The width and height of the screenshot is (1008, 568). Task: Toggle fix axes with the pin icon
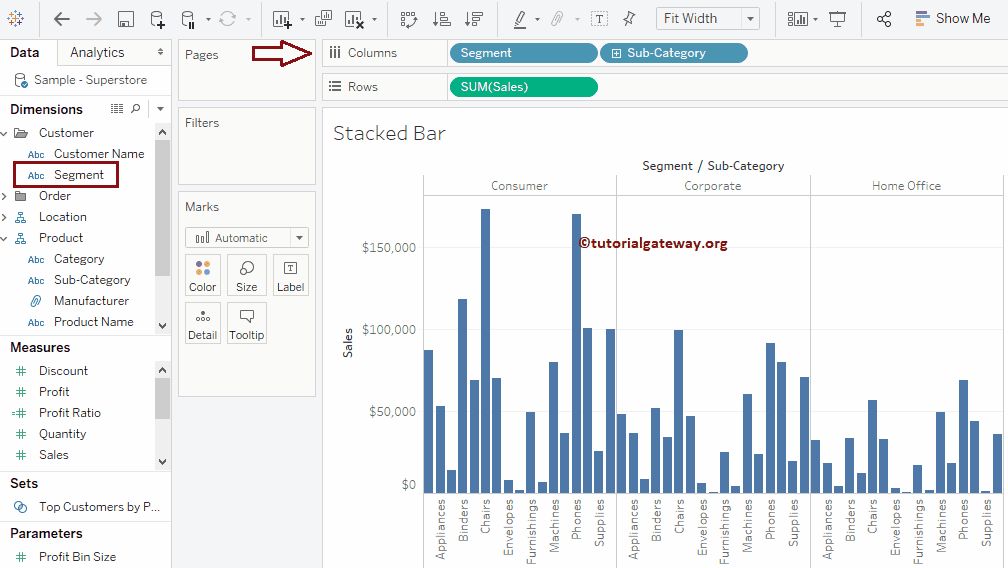628,19
